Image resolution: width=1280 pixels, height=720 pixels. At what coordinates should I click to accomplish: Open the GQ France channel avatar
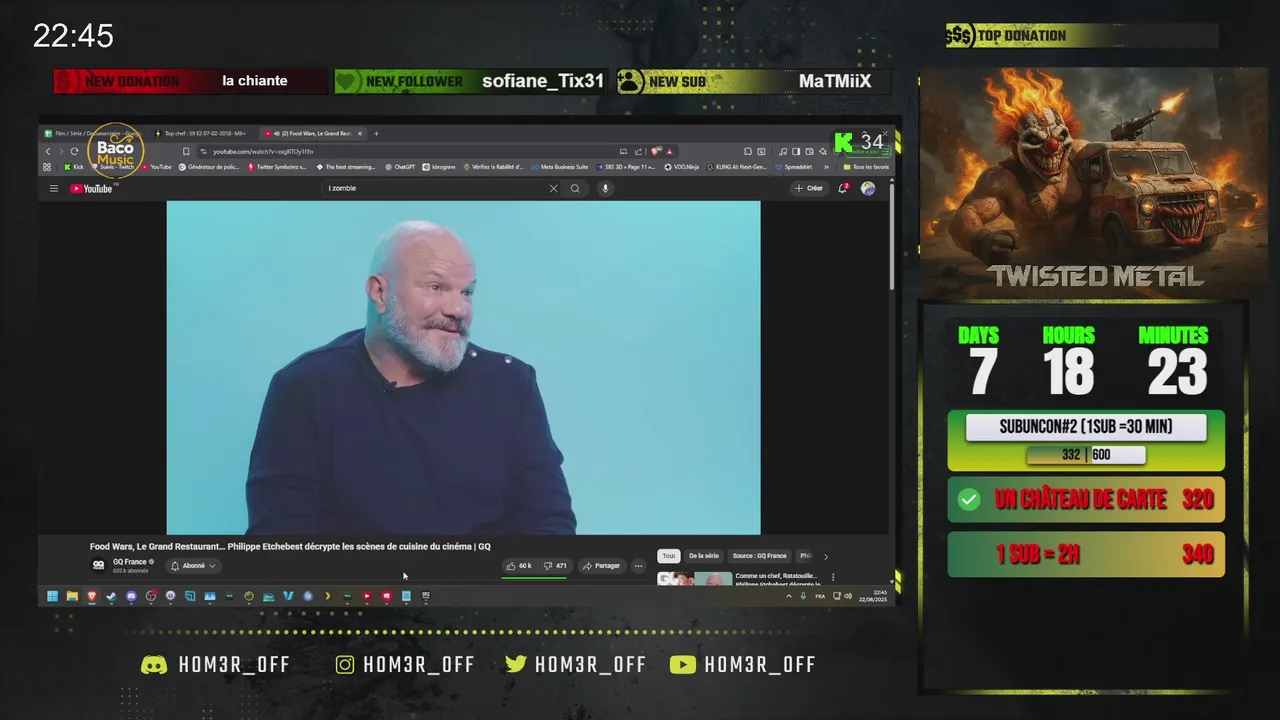98,565
